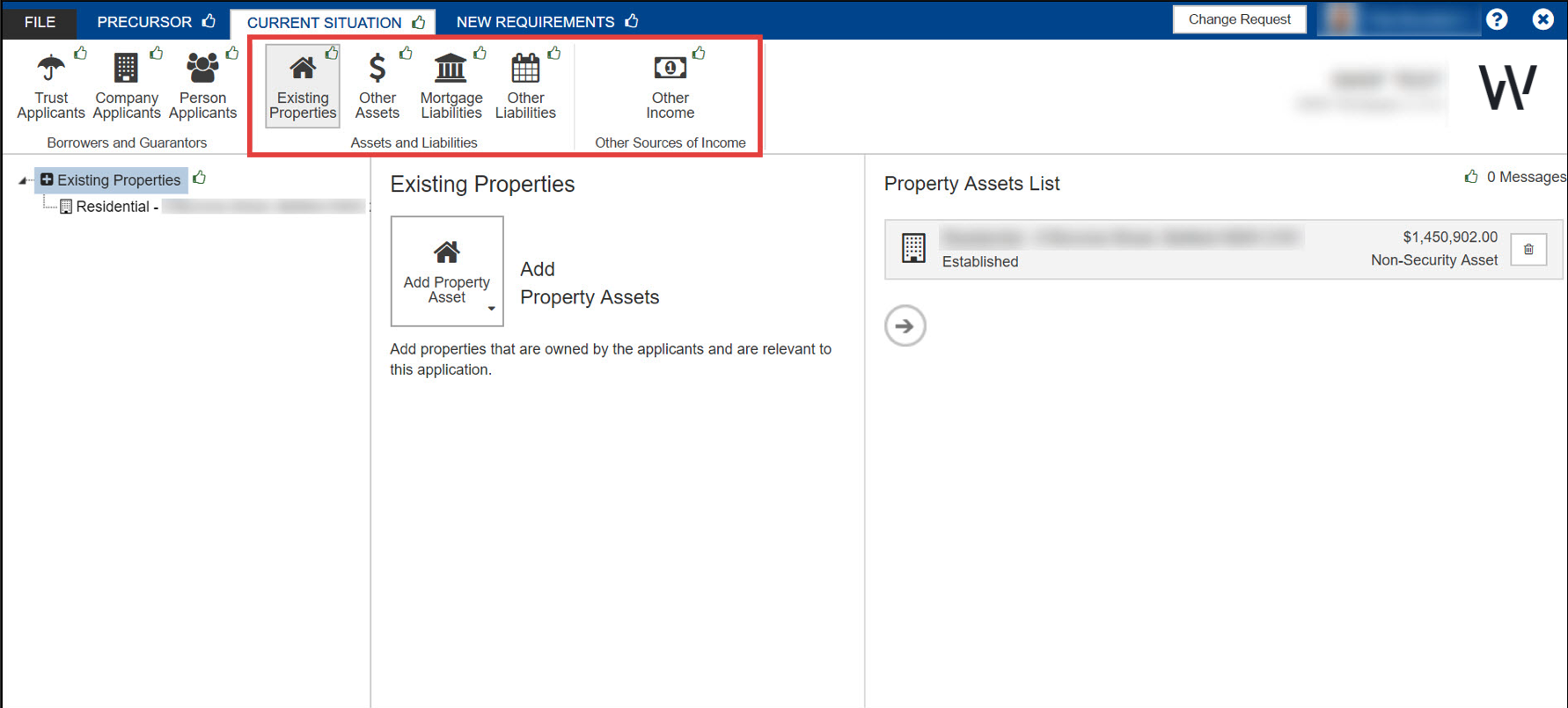Click thumbs-up above Other Income
1568x708 pixels.
tap(699, 54)
